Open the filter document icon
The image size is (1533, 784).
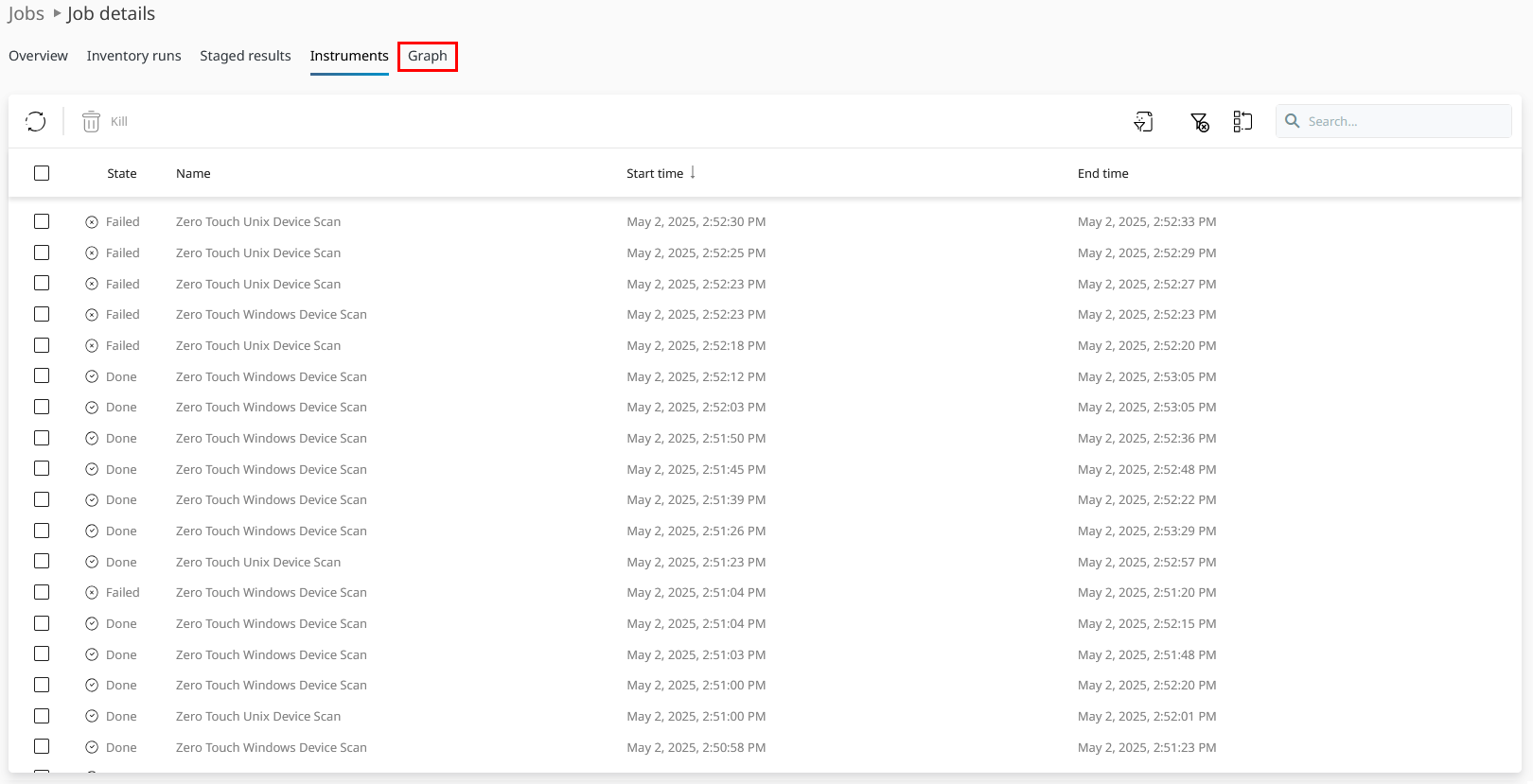(x=1143, y=121)
